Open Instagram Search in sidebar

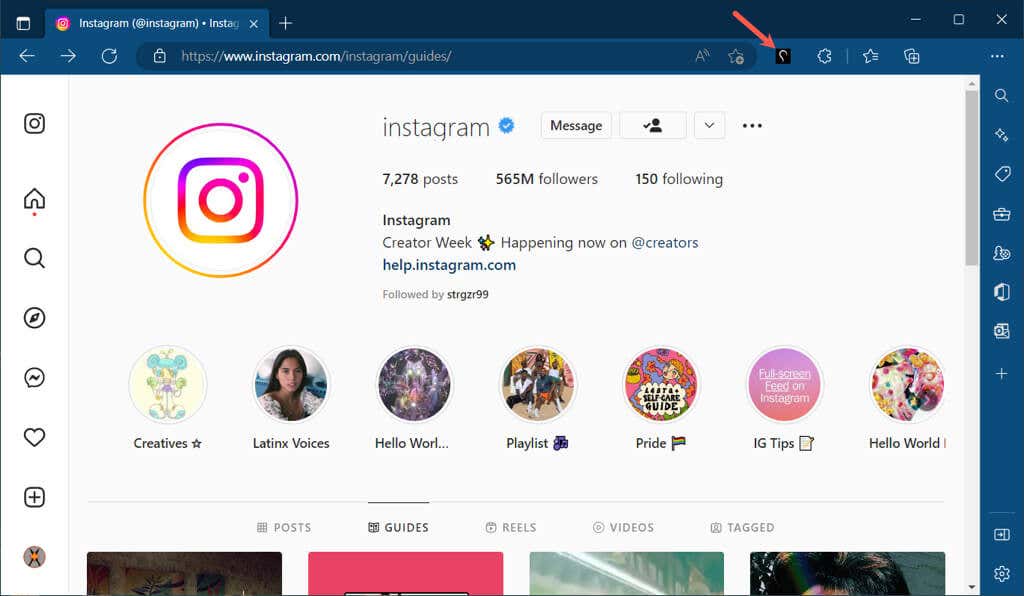(35, 258)
